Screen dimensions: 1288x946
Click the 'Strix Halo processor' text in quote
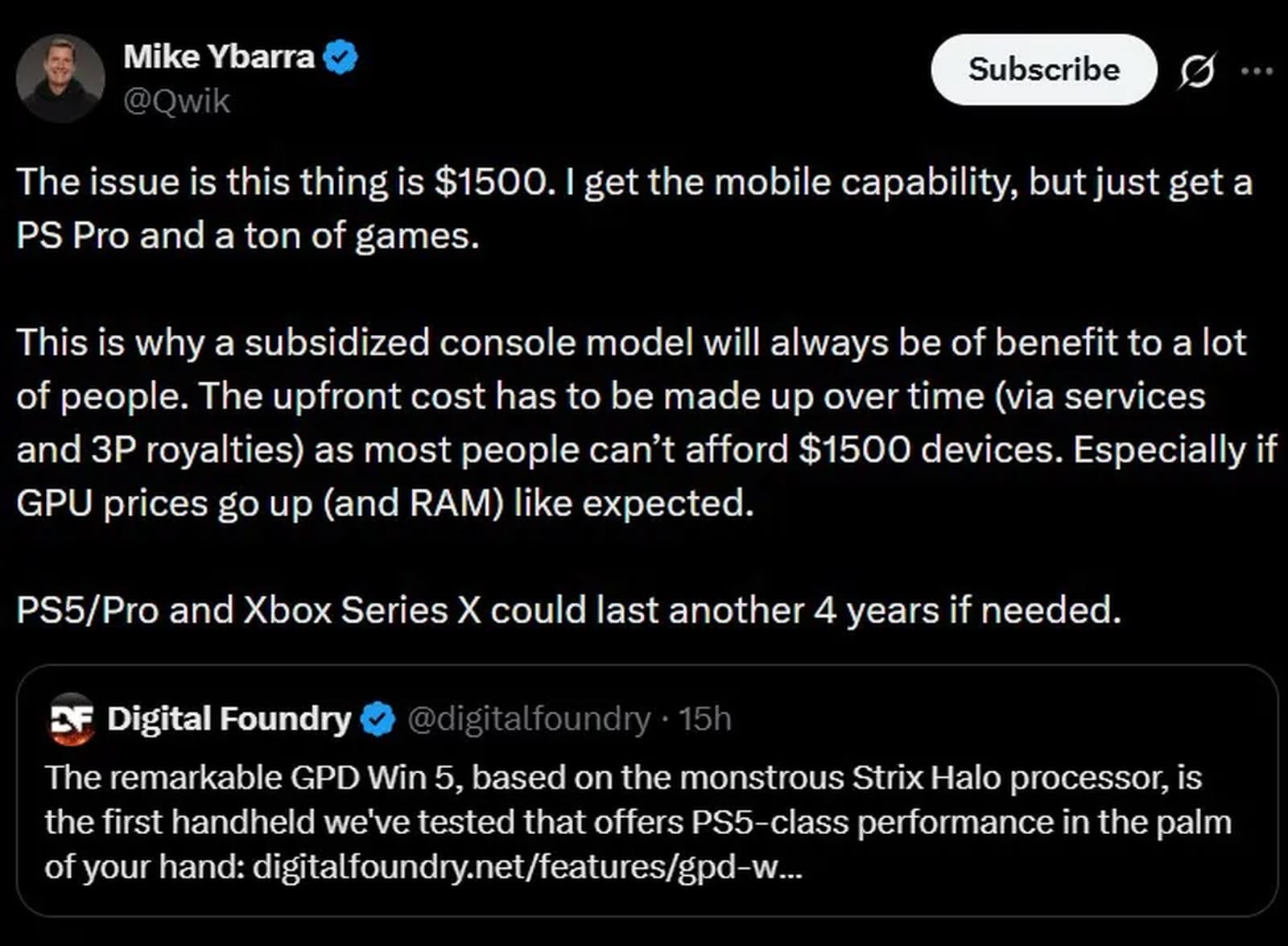(x=1010, y=778)
